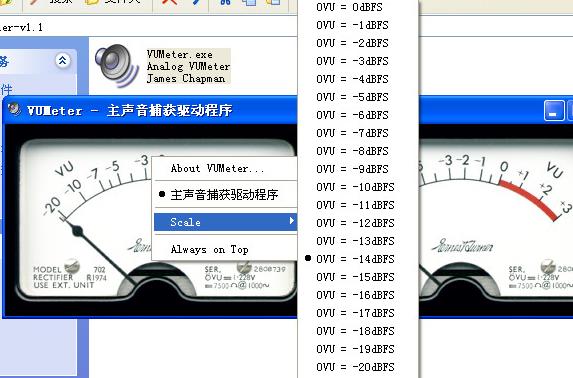Open VUMeter.exe speaker application icon
The width and height of the screenshot is (573, 378).
tap(117, 66)
